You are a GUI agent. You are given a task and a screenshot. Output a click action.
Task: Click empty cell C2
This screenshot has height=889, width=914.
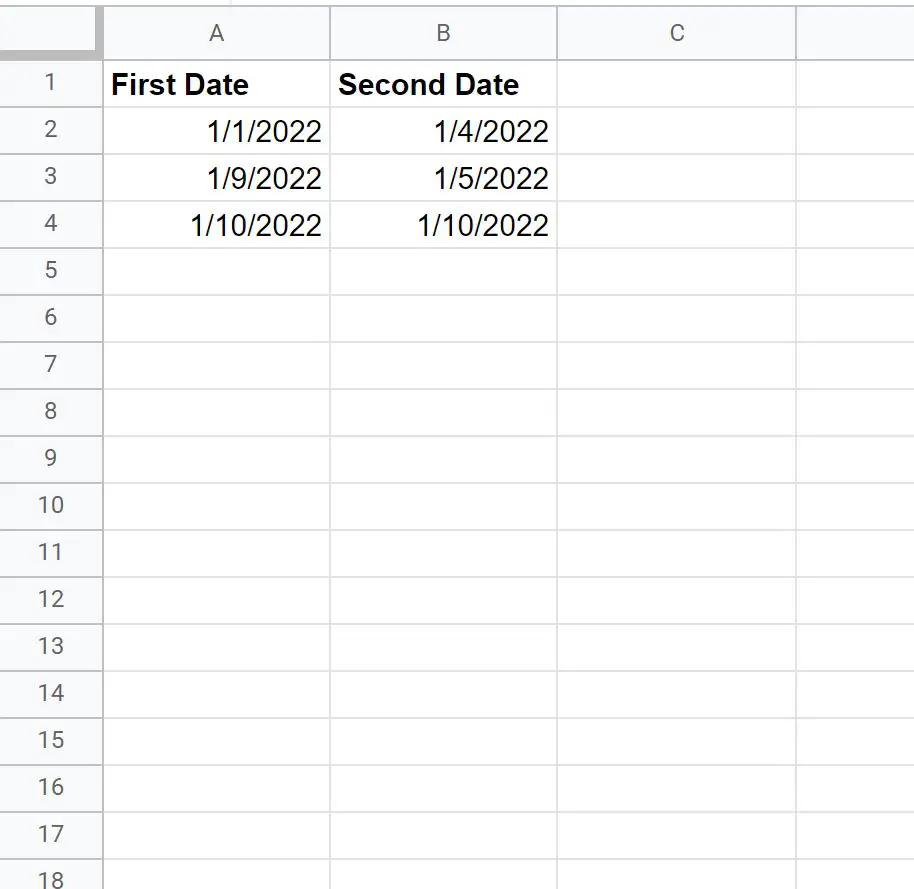point(676,131)
